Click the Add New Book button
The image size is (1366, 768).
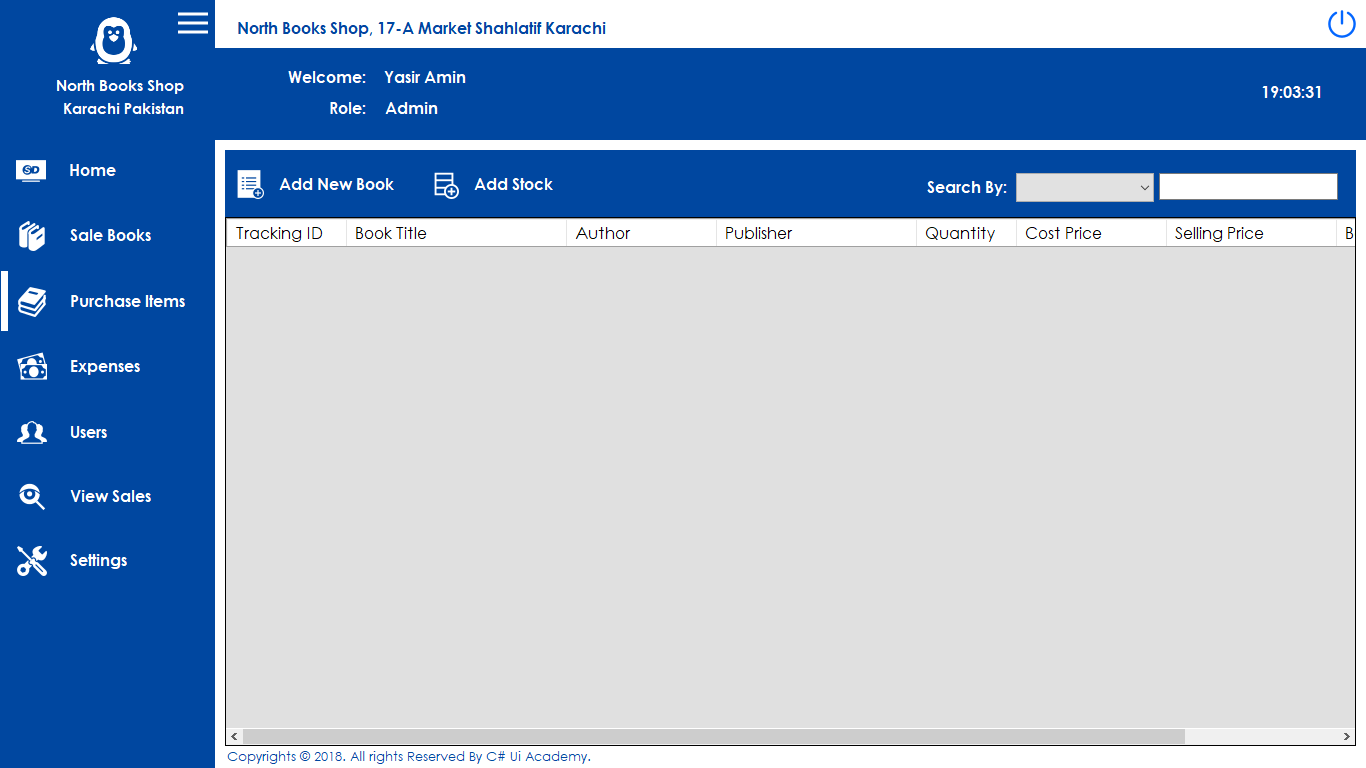(x=316, y=185)
